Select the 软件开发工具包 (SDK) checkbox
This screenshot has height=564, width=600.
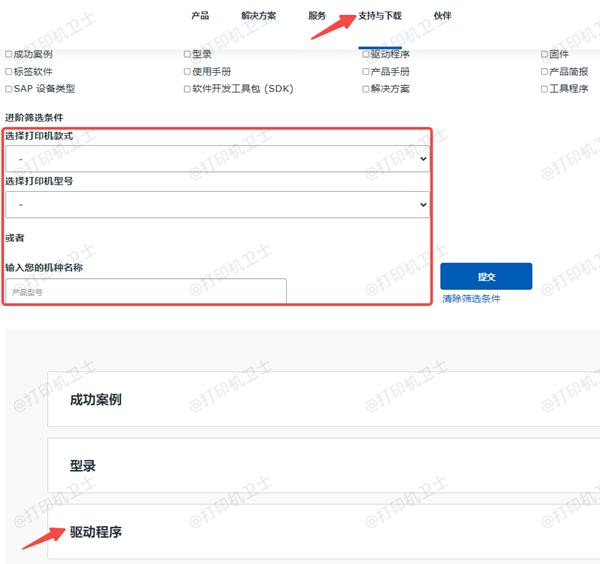coord(187,89)
